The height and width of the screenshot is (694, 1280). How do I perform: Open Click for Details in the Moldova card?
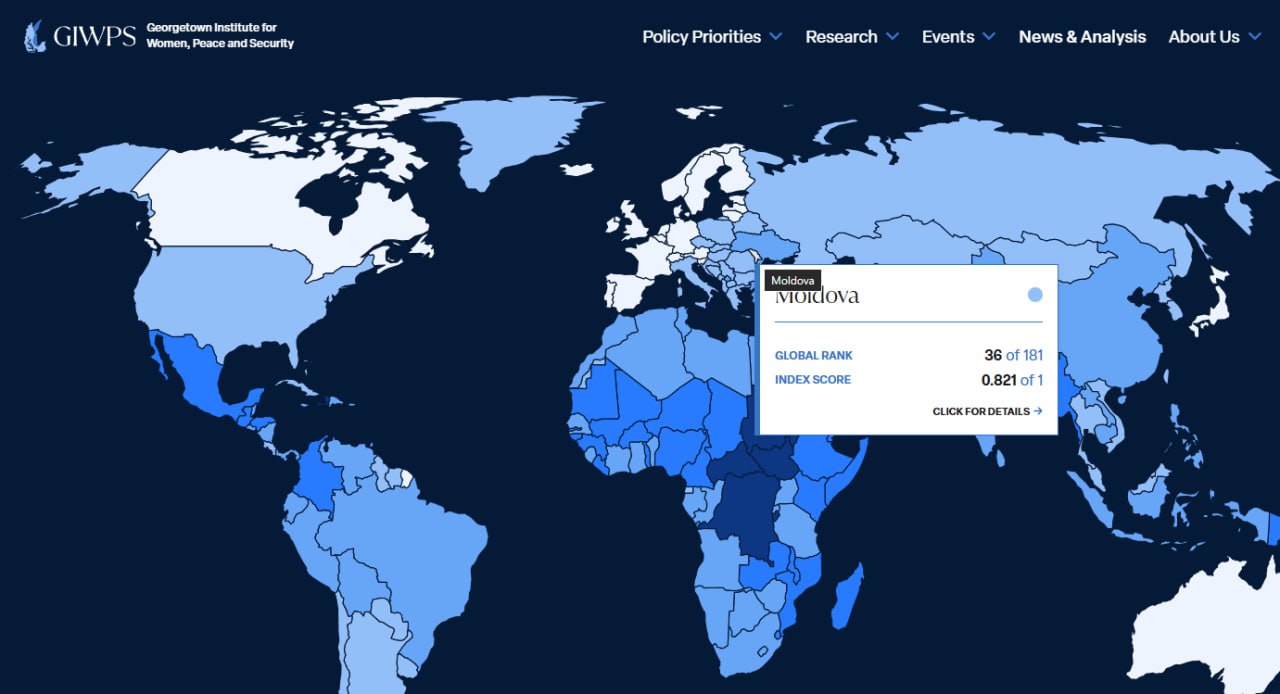[x=981, y=411]
